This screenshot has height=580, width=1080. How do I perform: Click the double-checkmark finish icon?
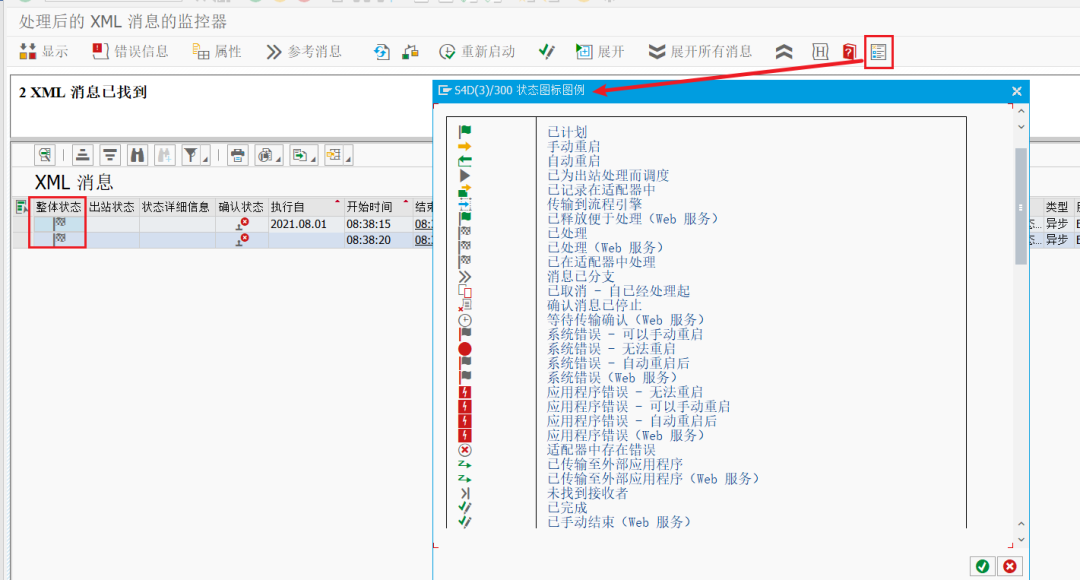coord(546,52)
